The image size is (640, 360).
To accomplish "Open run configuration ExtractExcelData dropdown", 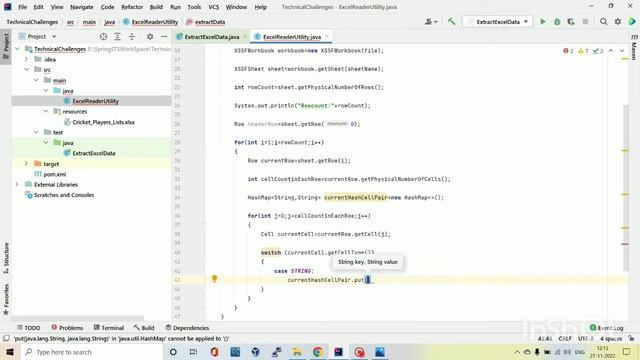I will (x=497, y=22).
